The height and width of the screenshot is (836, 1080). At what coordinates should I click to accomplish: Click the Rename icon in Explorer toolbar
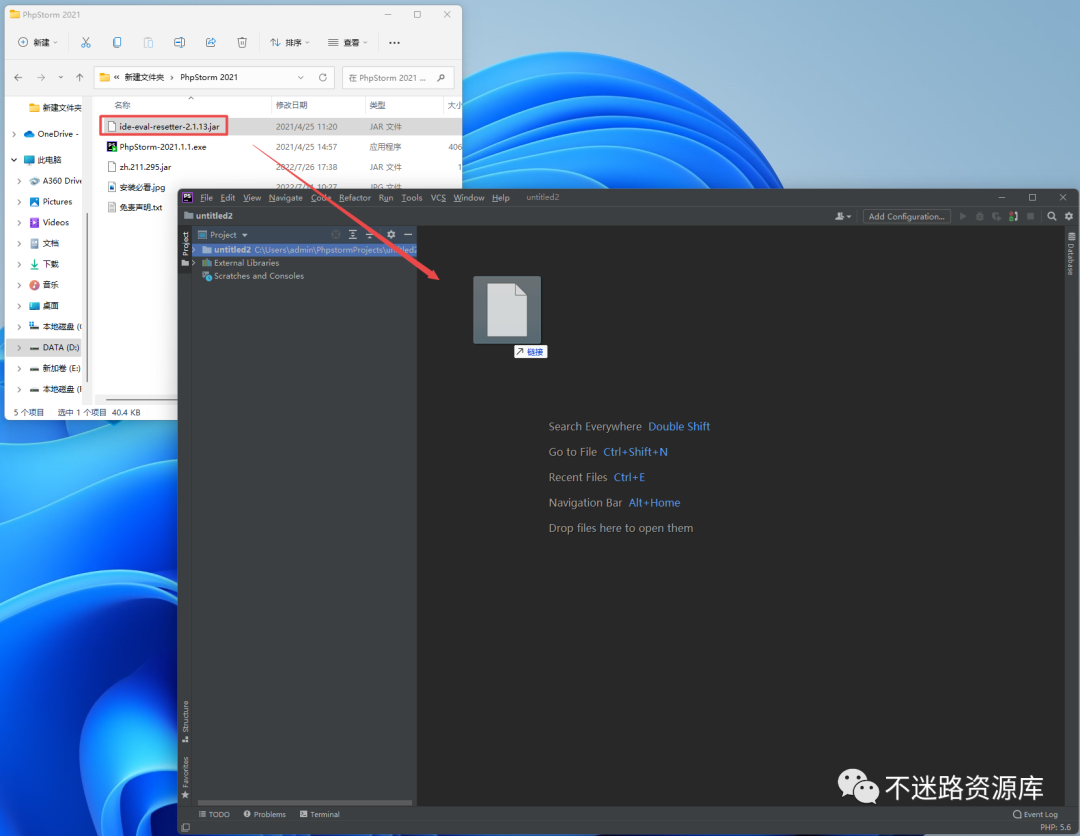[179, 43]
